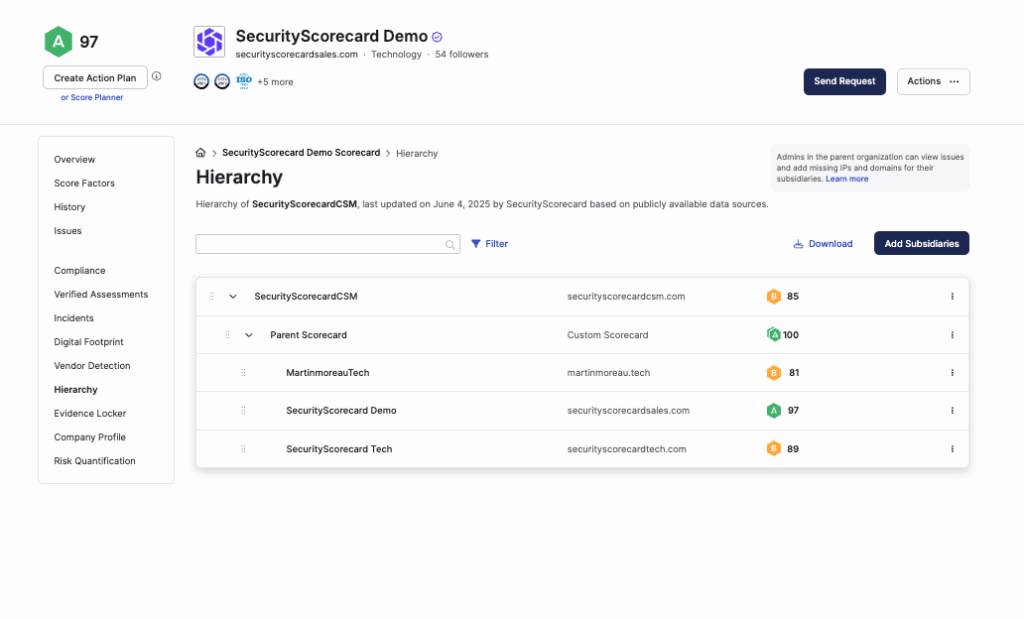1024x619 pixels.
Task: Open kebab menu for SecurityScorecard Demo row
Action: point(952,411)
